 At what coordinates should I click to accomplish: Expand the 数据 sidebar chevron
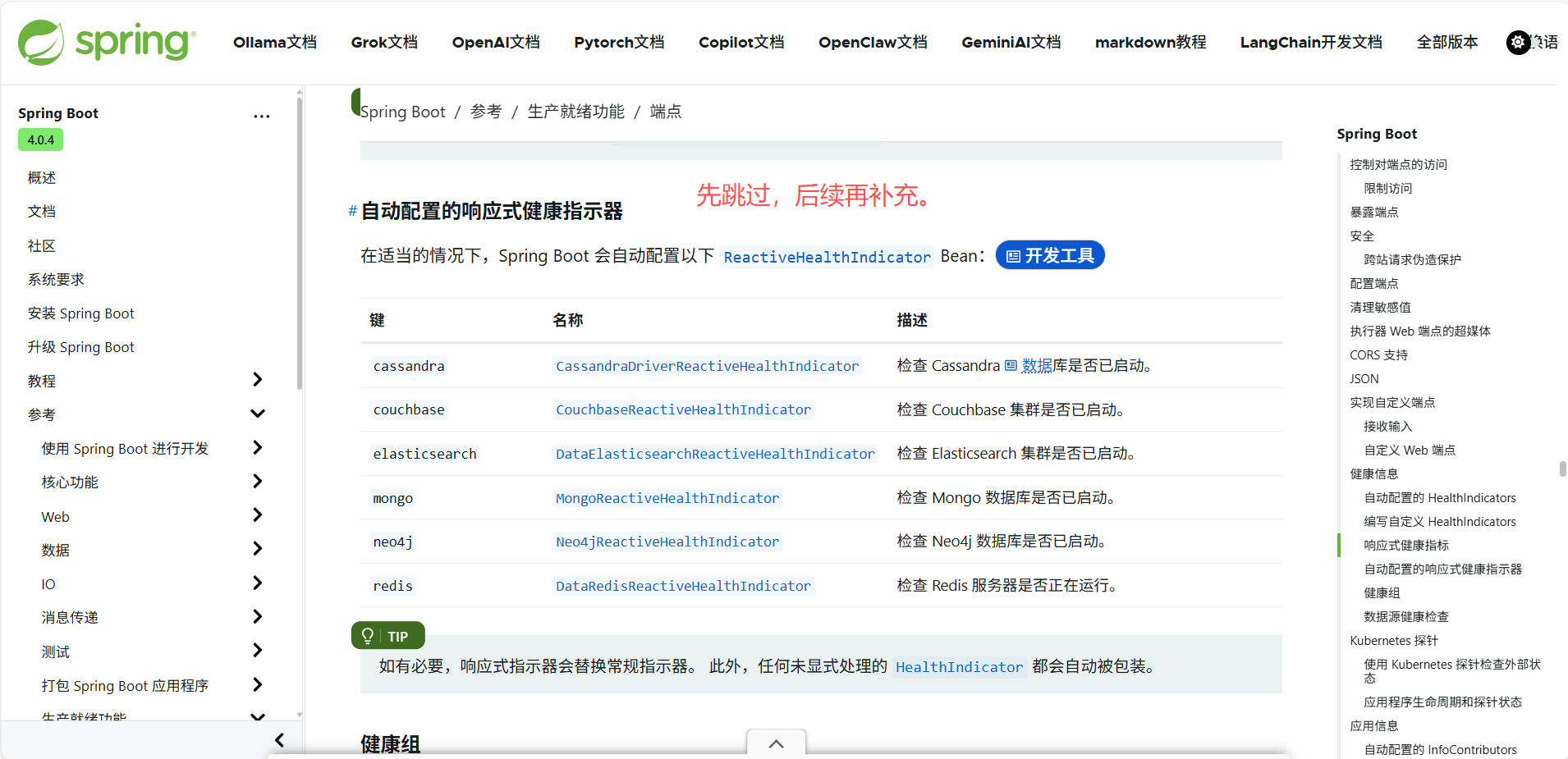258,548
